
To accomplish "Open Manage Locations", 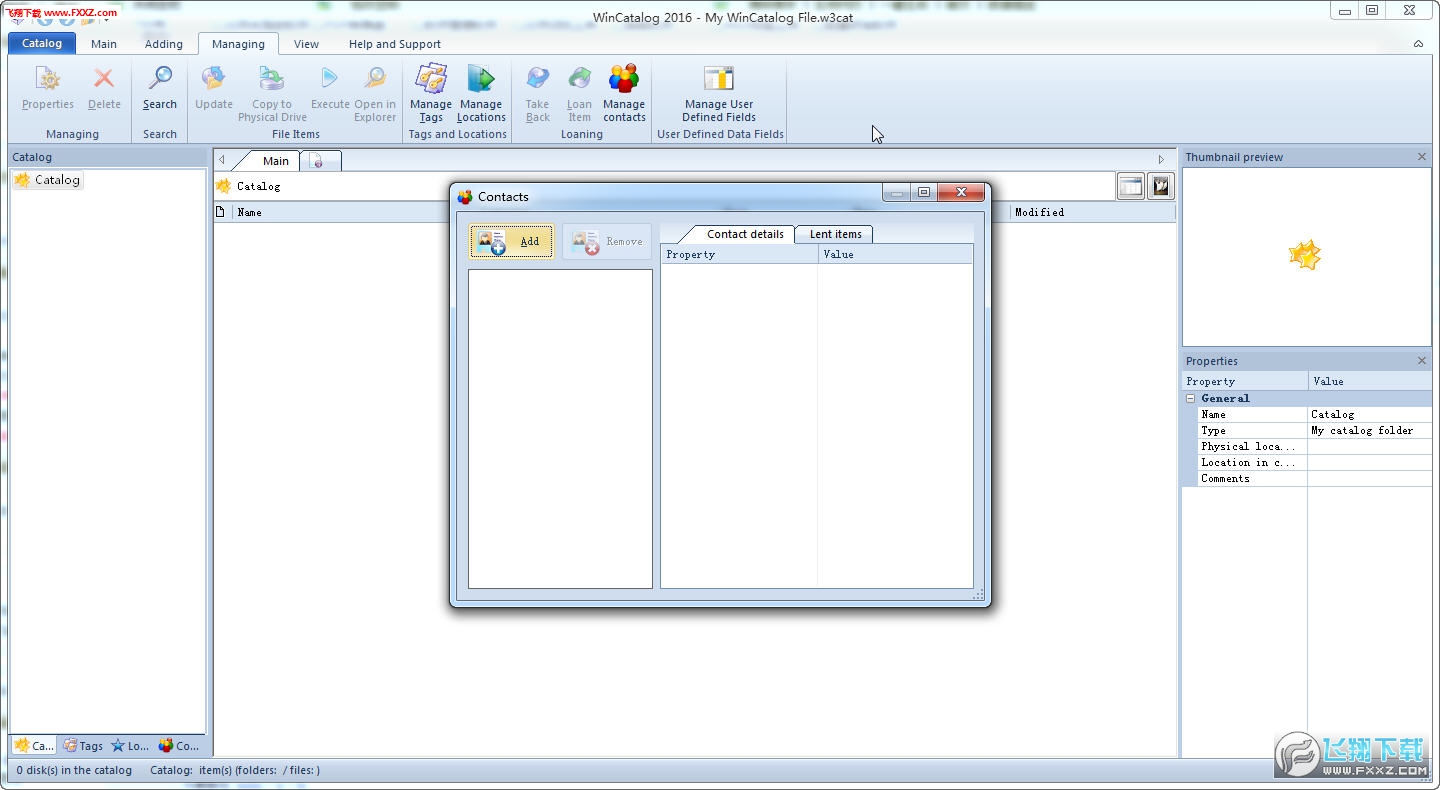I will tap(481, 94).
